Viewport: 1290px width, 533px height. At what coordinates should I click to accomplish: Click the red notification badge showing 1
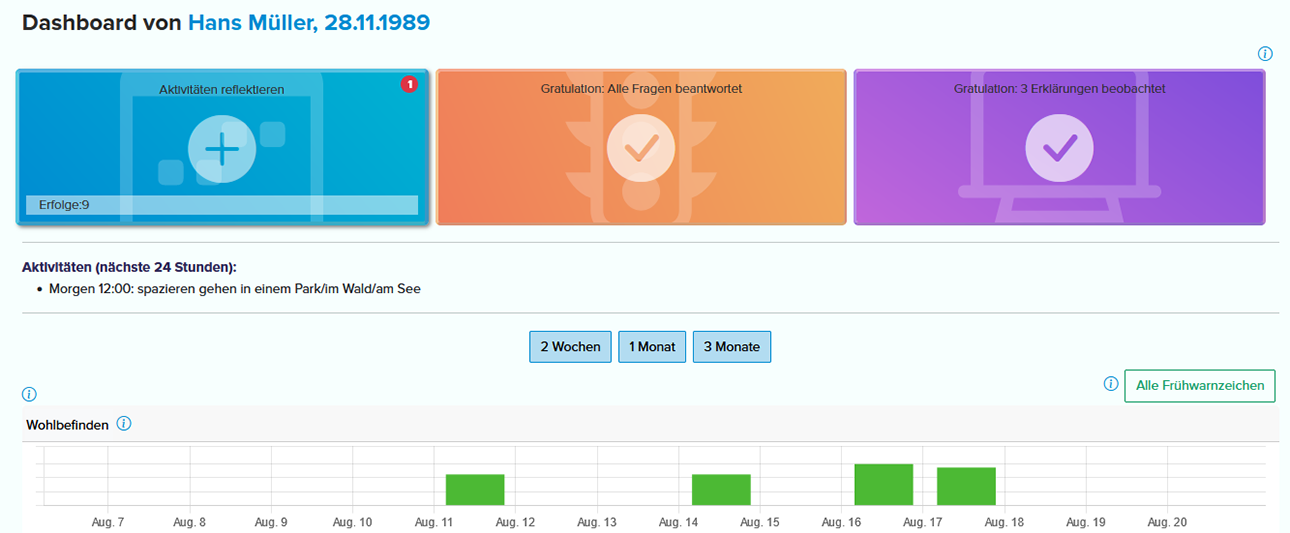click(409, 85)
